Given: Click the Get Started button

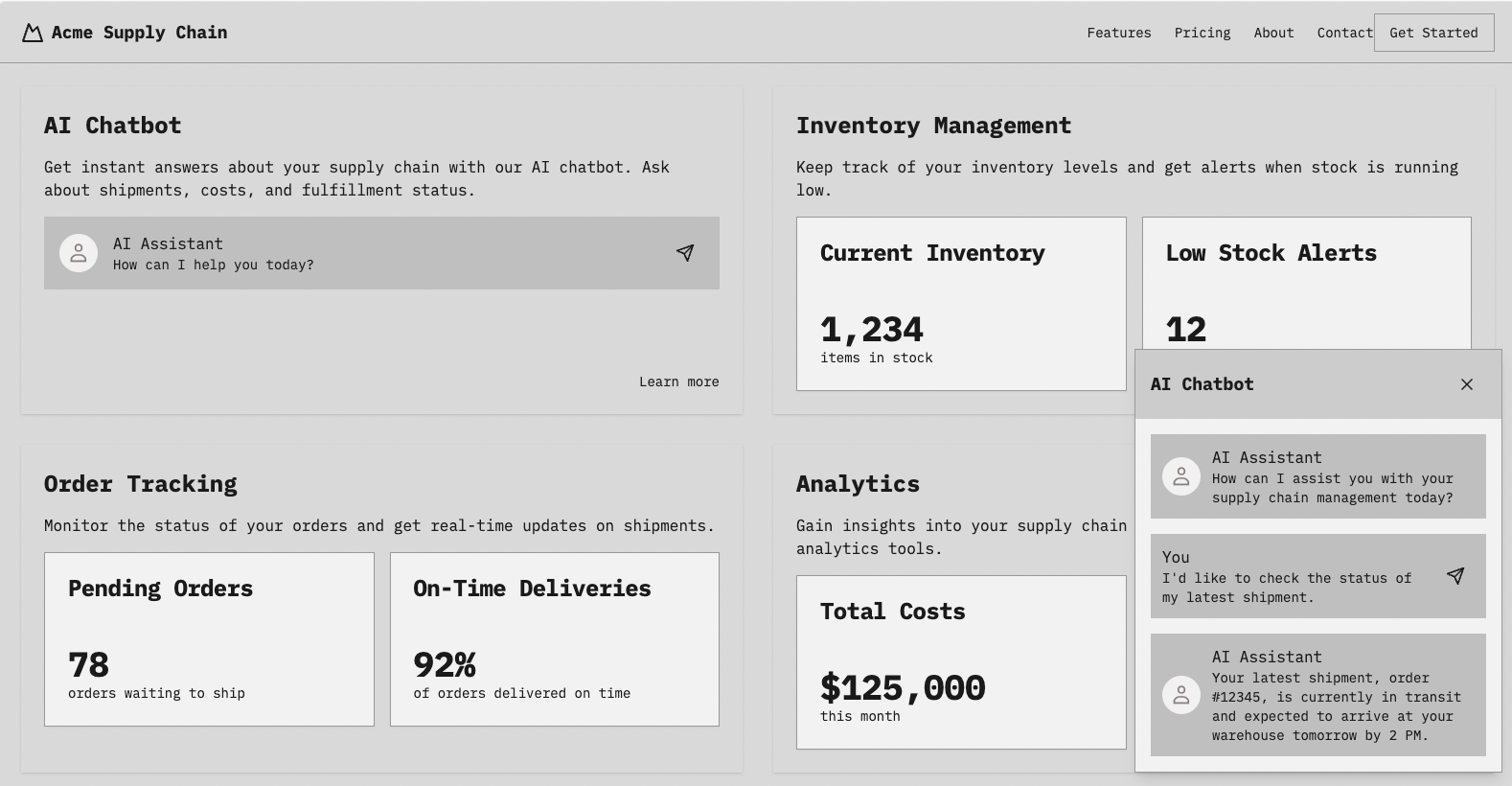Looking at the screenshot, I should (1433, 33).
